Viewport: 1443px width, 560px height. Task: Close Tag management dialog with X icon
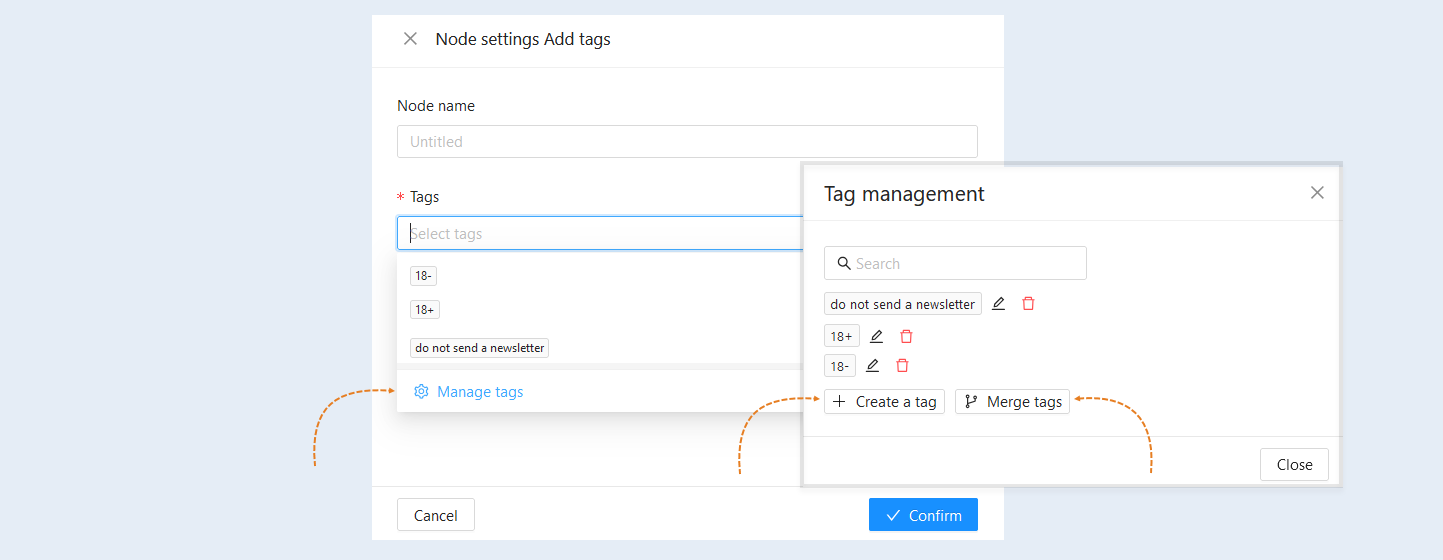coord(1317,193)
